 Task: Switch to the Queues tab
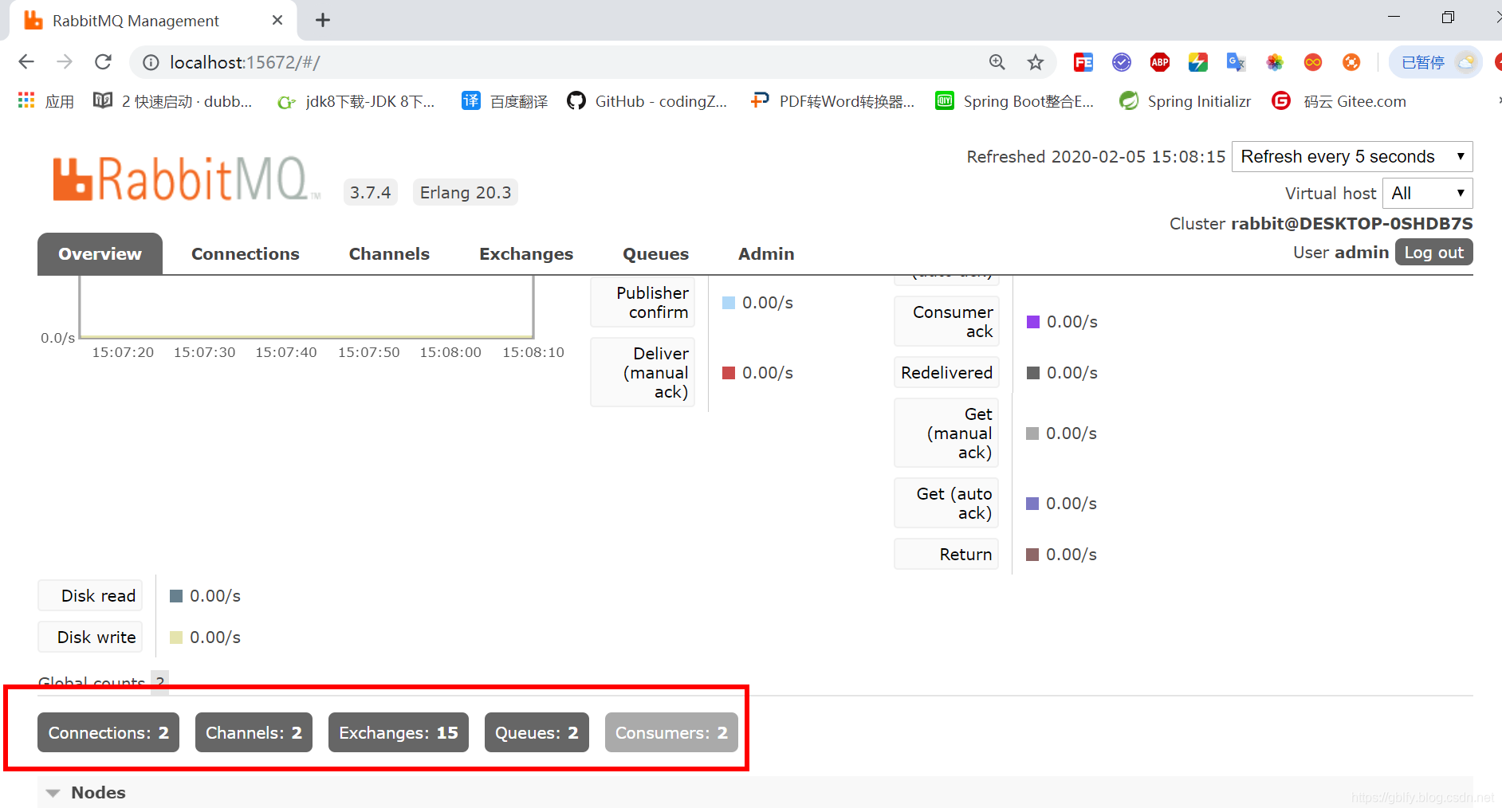pos(655,253)
